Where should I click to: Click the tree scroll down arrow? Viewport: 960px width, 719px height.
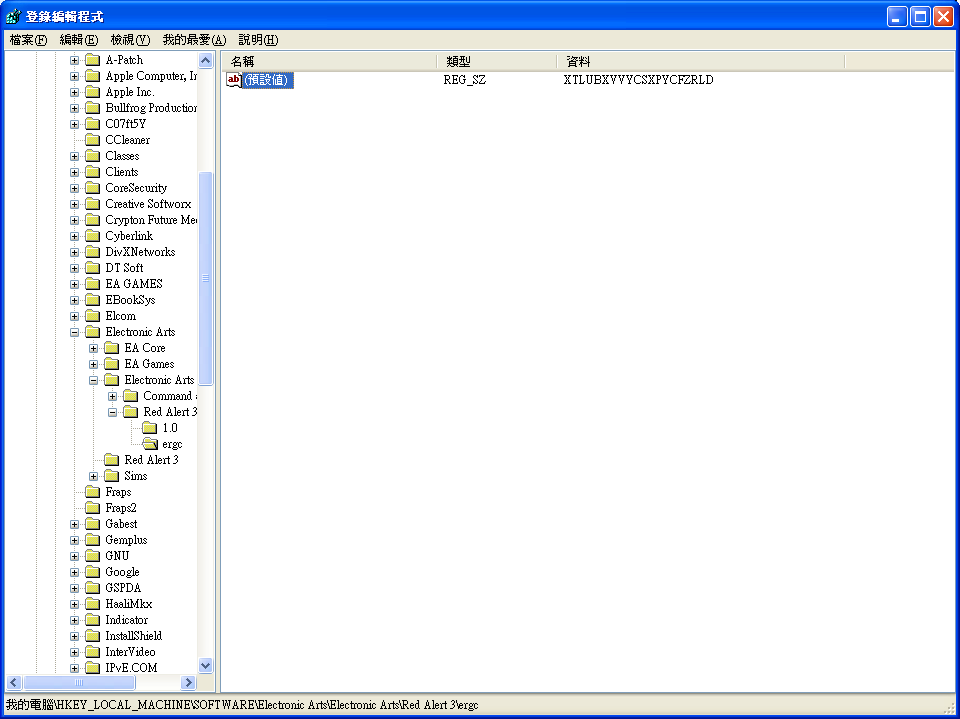tap(206, 665)
